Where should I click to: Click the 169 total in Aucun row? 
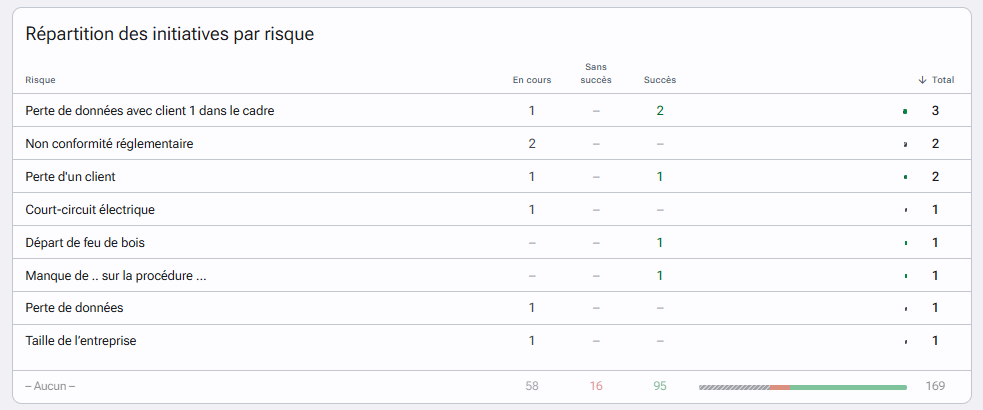935,386
